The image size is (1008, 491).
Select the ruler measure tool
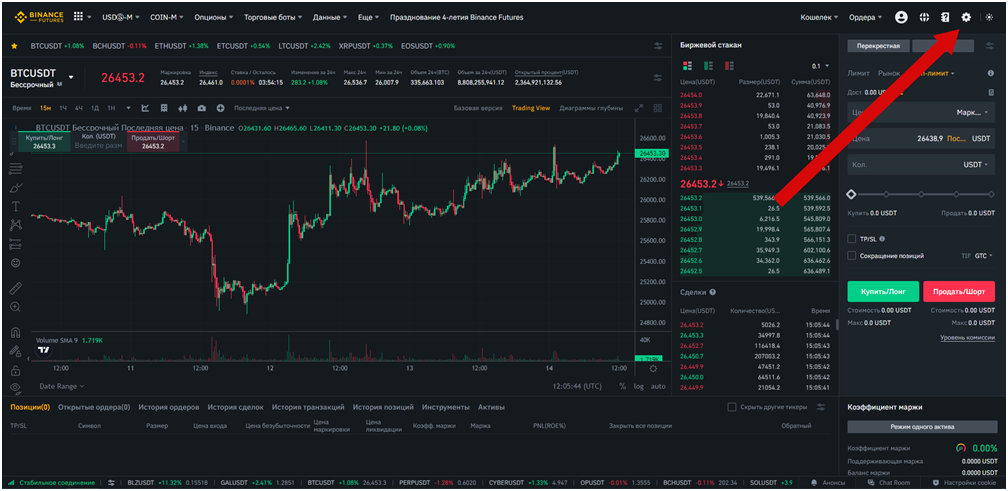click(x=15, y=289)
